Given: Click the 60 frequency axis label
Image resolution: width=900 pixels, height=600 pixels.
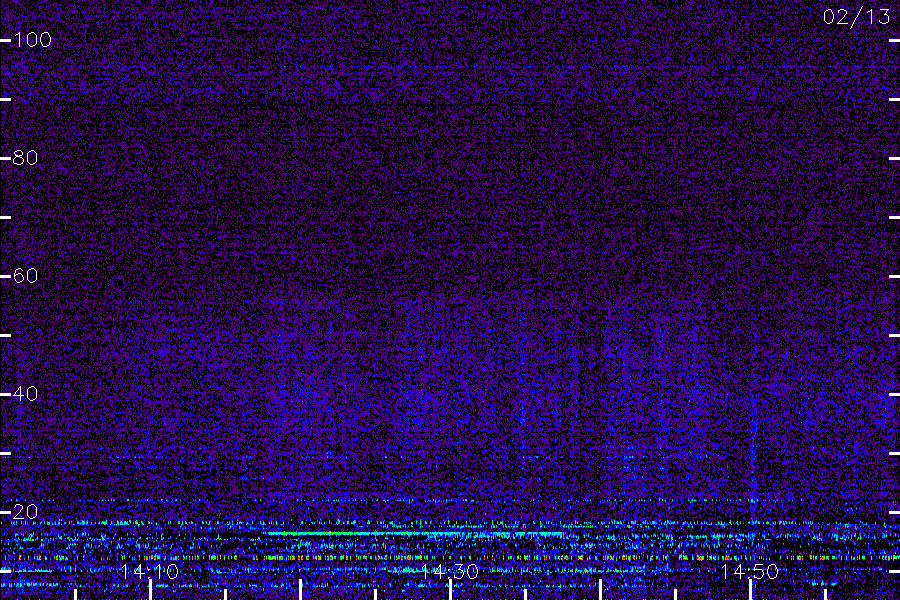Looking at the screenshot, I should point(25,276).
